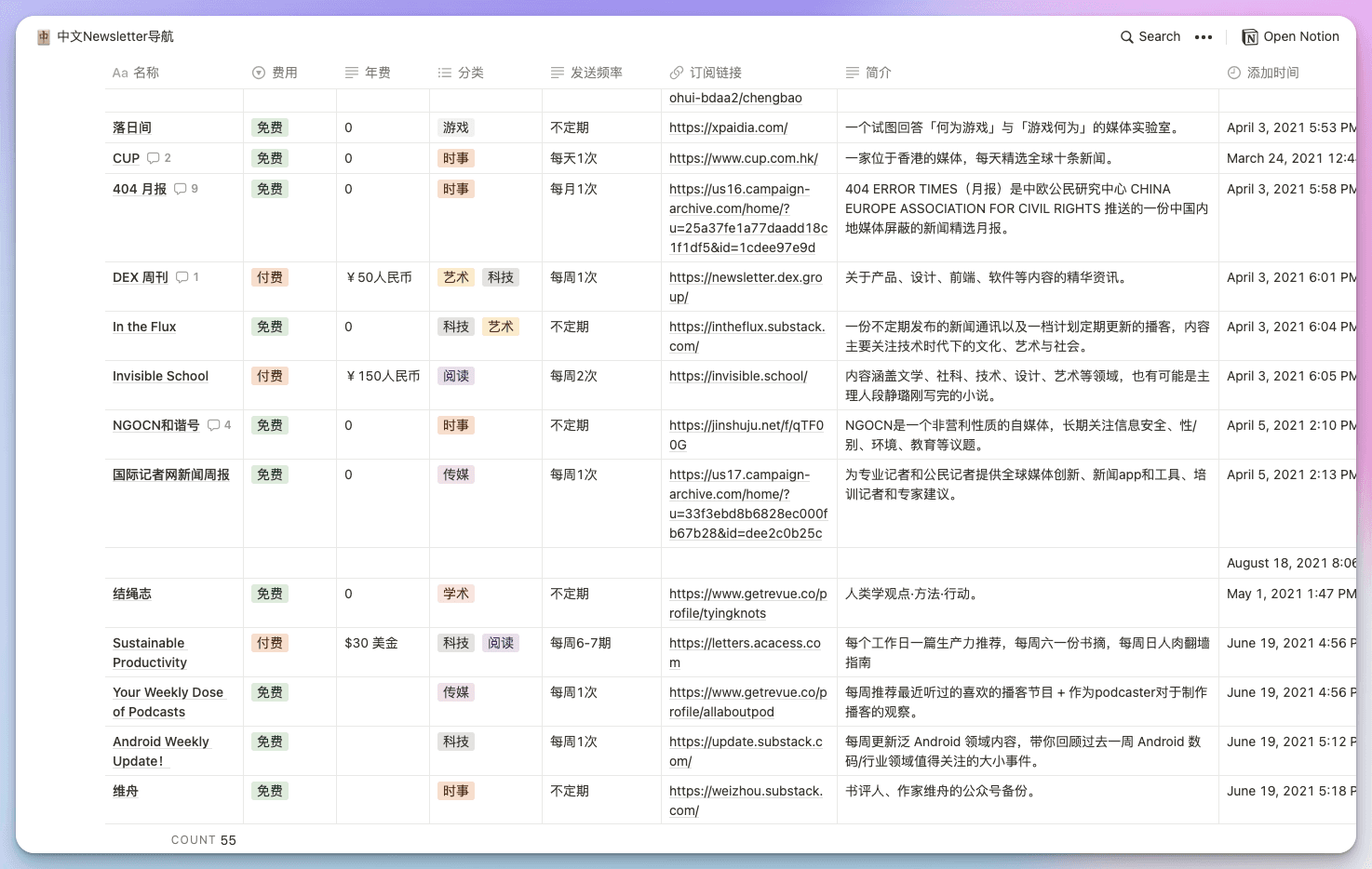1372x869 pixels.
Task: Select the 付费 tag on DEX 周刊
Action: click(269, 276)
